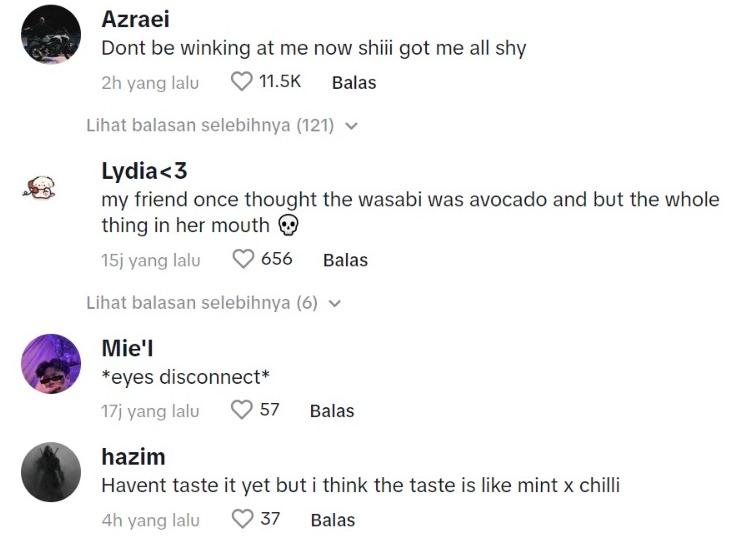The image size is (753, 541).
Task: Like Azraei's comment with the heart icon
Action: point(242,82)
